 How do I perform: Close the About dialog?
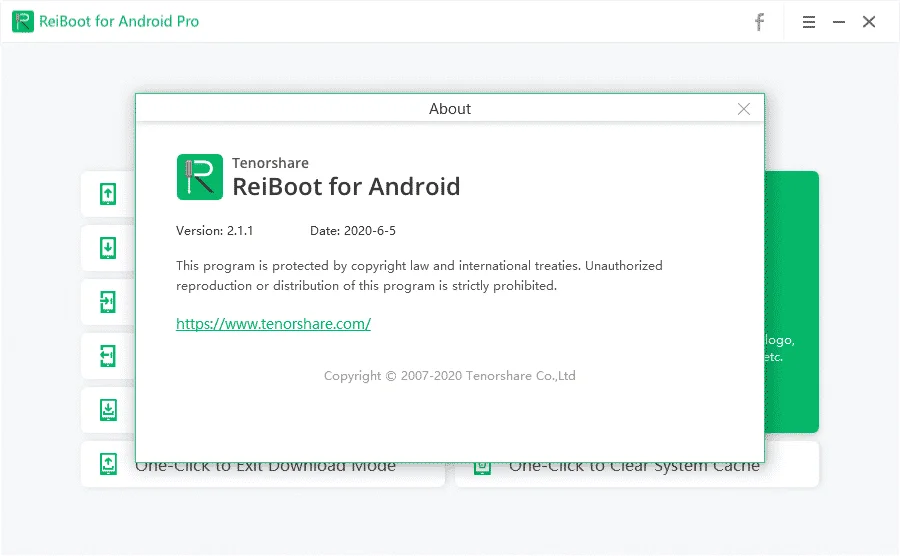click(744, 109)
